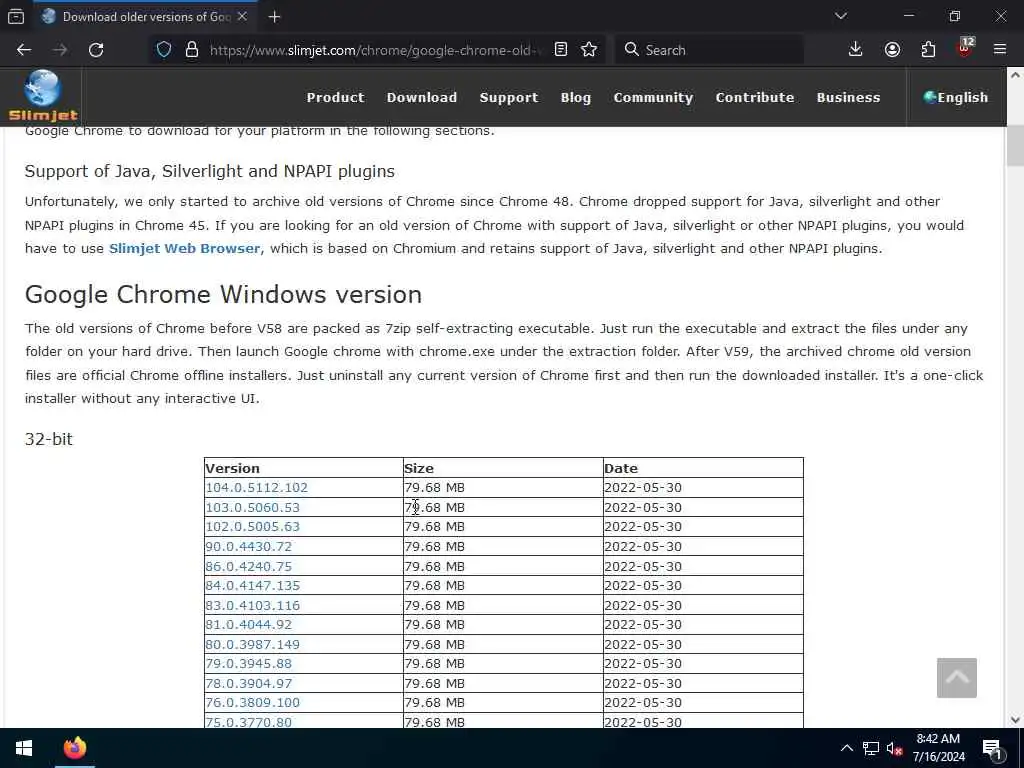This screenshot has height=768, width=1024.
Task: Close the Download older versions tab
Action: 242,16
